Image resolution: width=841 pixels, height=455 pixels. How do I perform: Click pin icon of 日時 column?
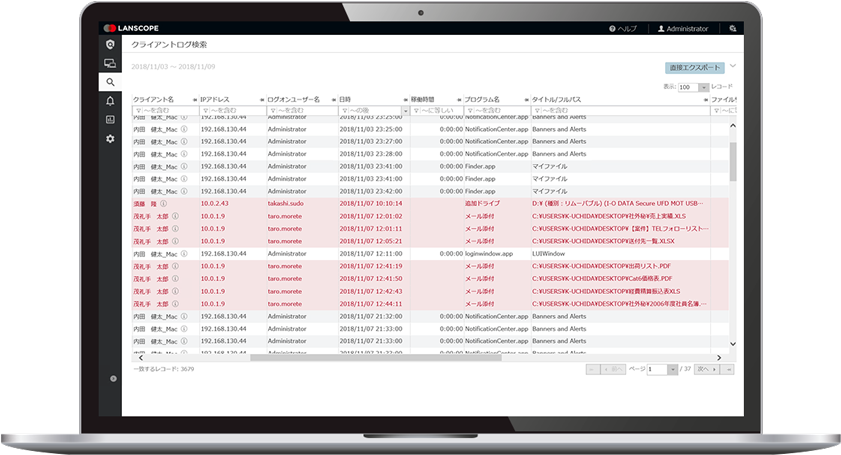[406, 100]
